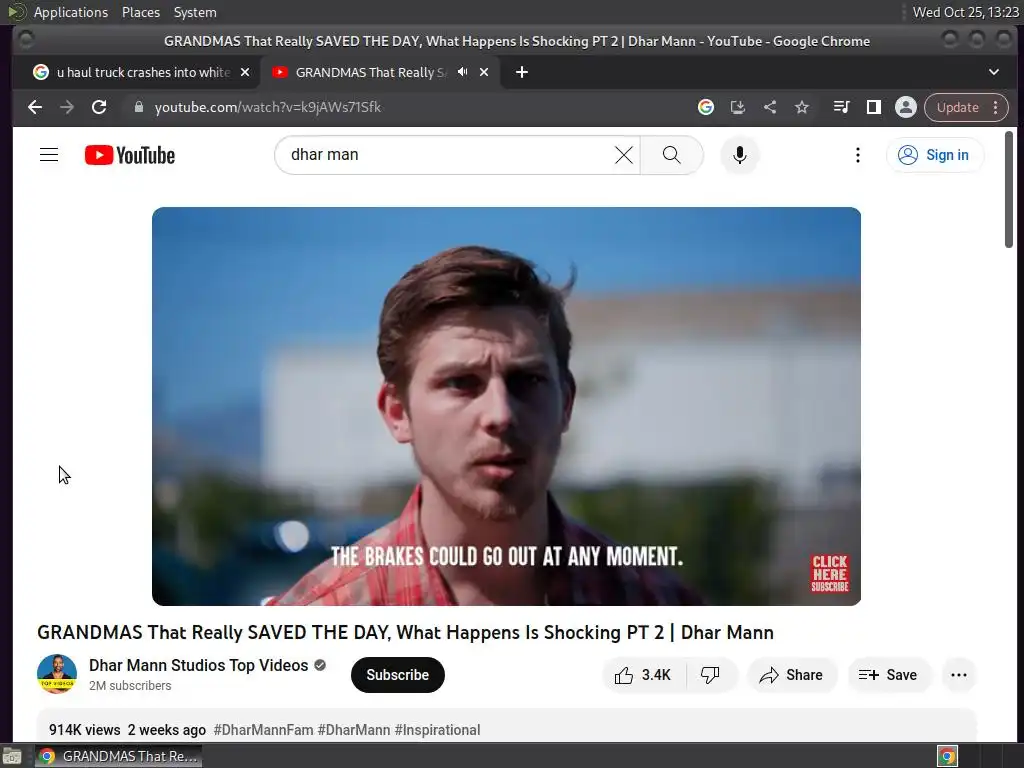Clear the search text with the X icon
1024x768 pixels.
624,155
